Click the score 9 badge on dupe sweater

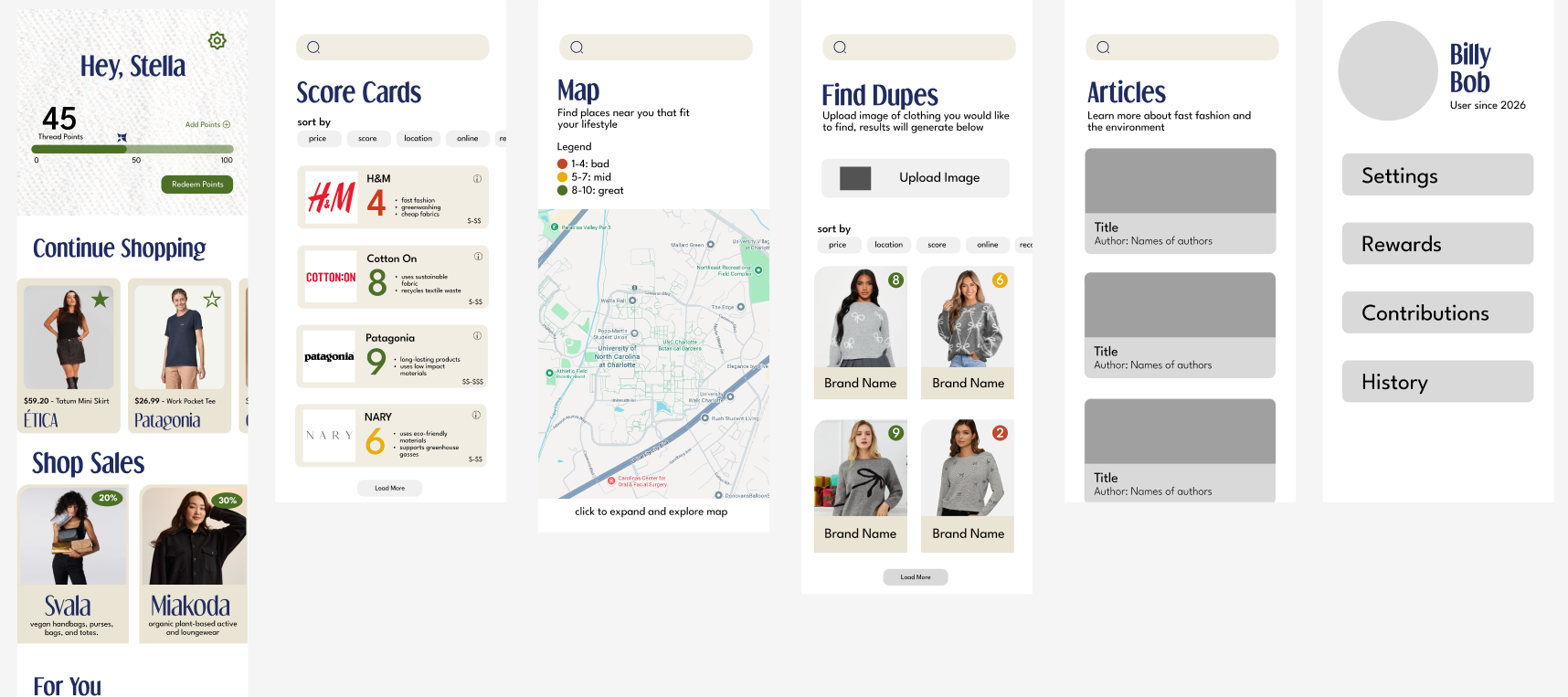pyautogui.click(x=896, y=433)
